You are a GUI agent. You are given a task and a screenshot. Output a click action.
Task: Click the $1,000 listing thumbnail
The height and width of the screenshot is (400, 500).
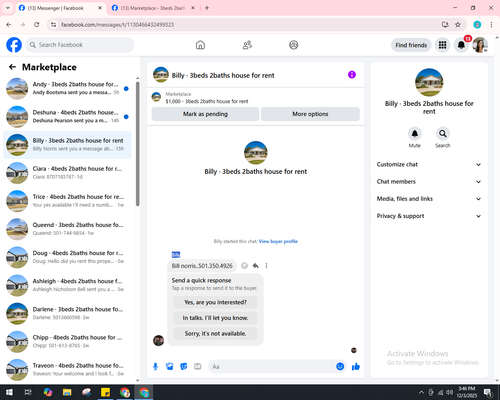156,97
